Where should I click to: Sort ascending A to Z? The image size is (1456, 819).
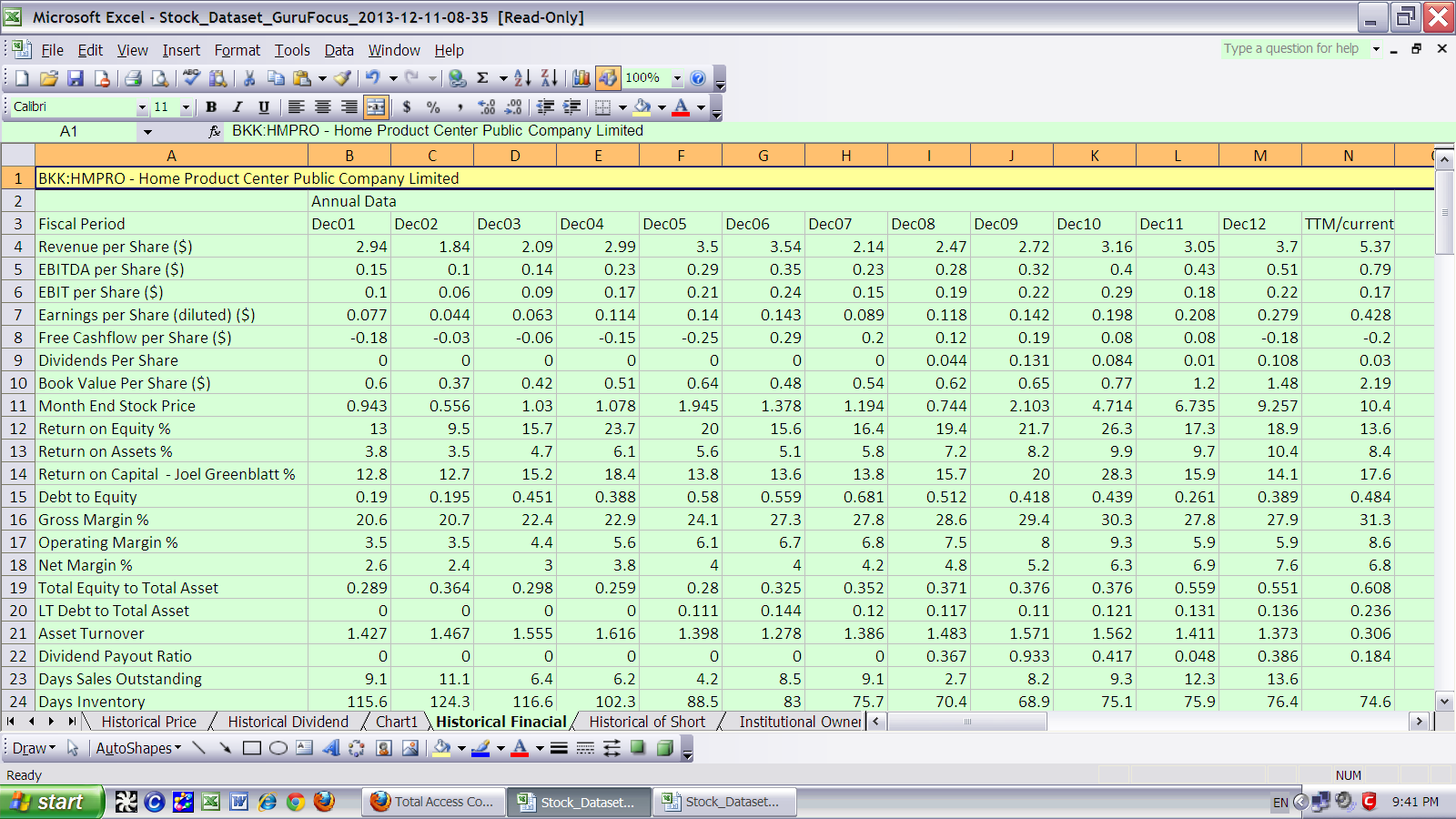[x=521, y=78]
